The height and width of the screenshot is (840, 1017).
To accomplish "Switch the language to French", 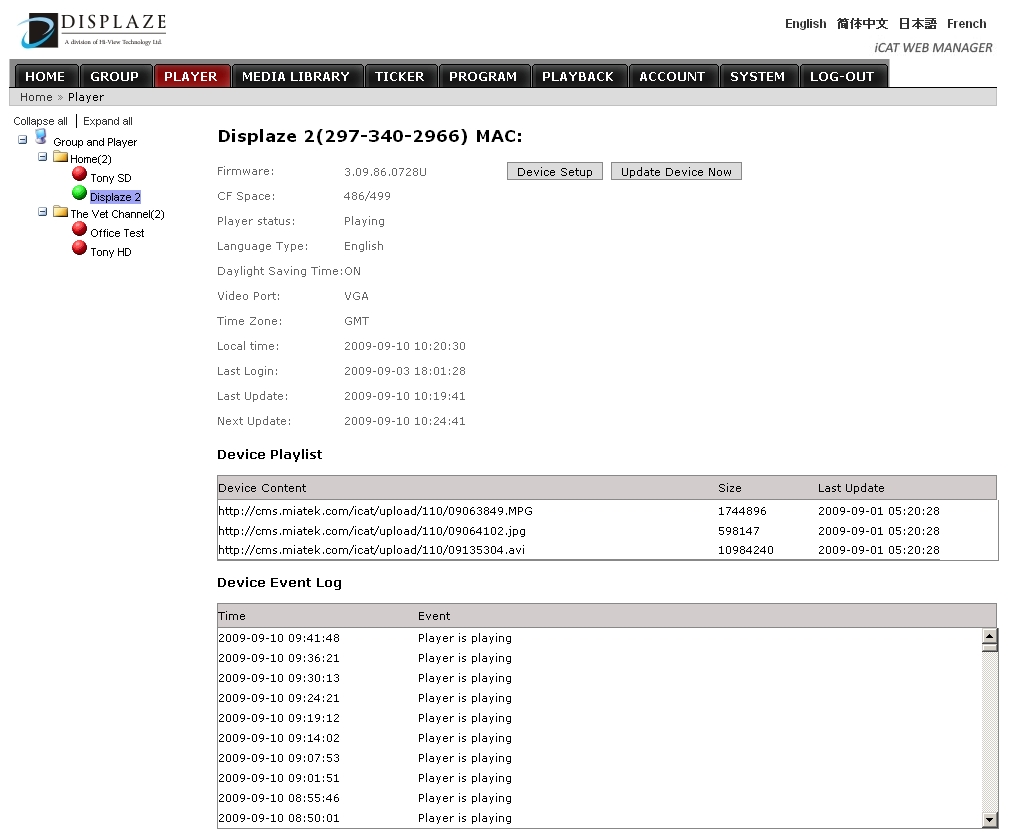I will 966,24.
